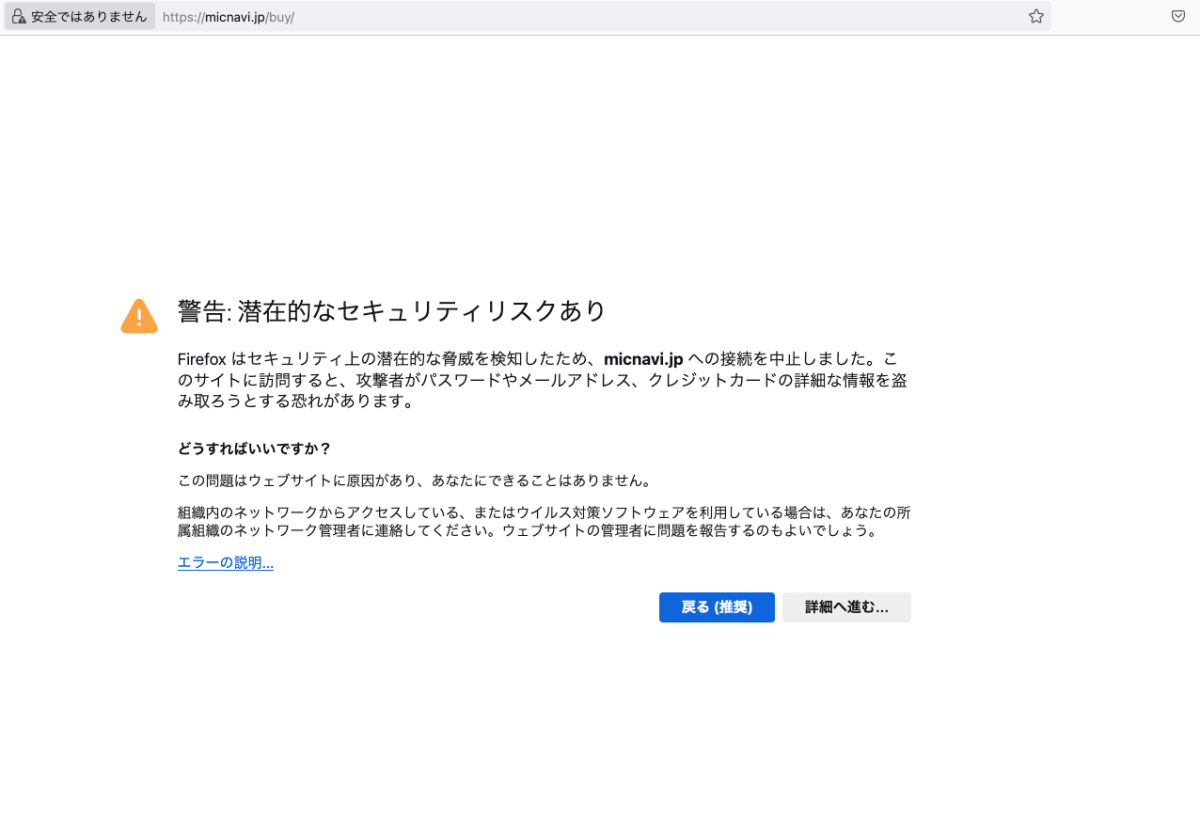
Task: Click the micnavi.jp domain in URL bar
Action: pyautogui.click(x=234, y=17)
